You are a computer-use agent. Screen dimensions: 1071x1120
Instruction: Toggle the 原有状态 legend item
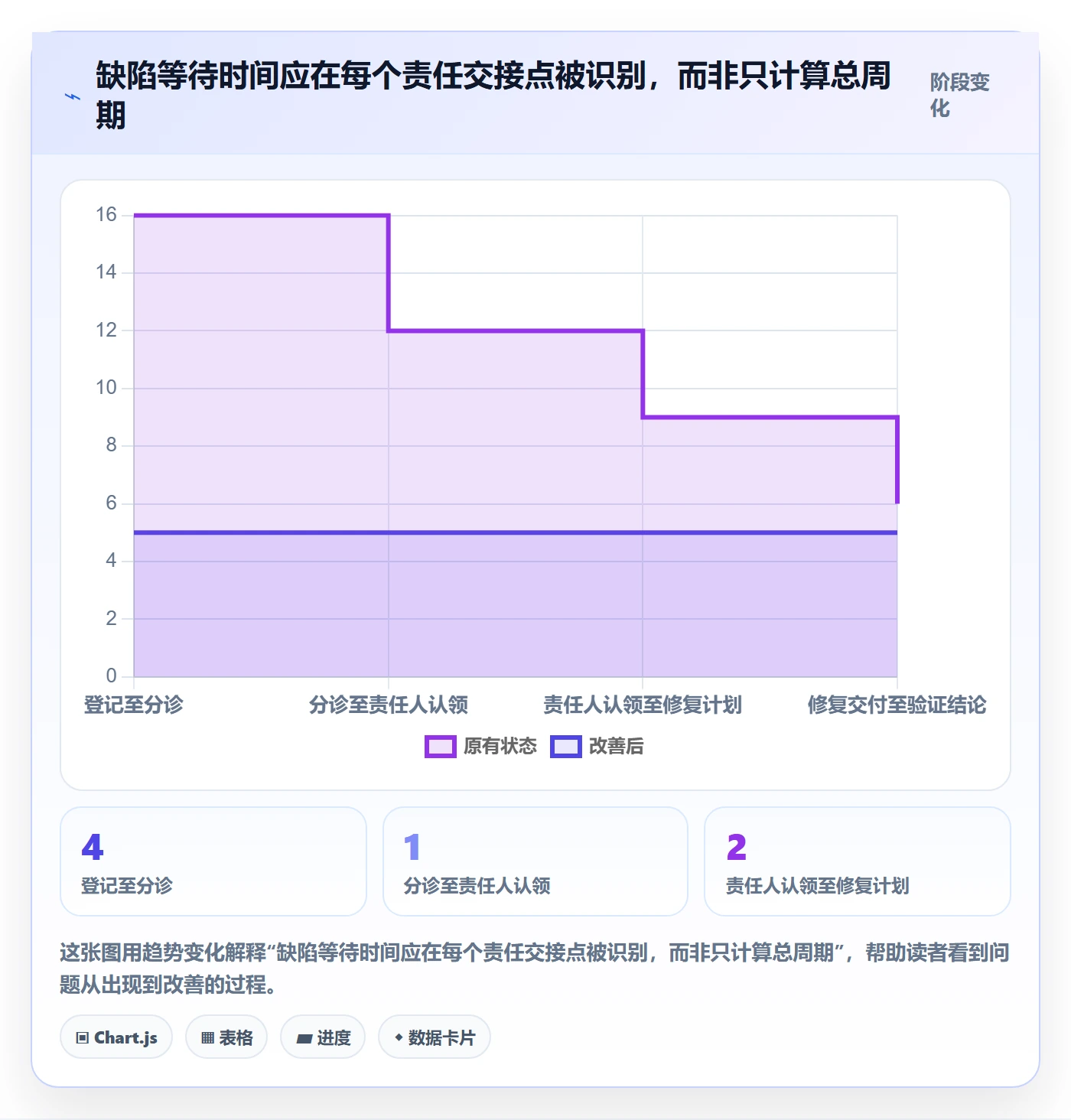(x=481, y=746)
